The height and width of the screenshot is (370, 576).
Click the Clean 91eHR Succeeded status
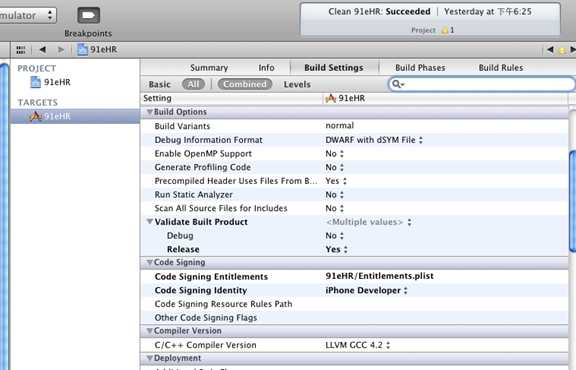379,12
